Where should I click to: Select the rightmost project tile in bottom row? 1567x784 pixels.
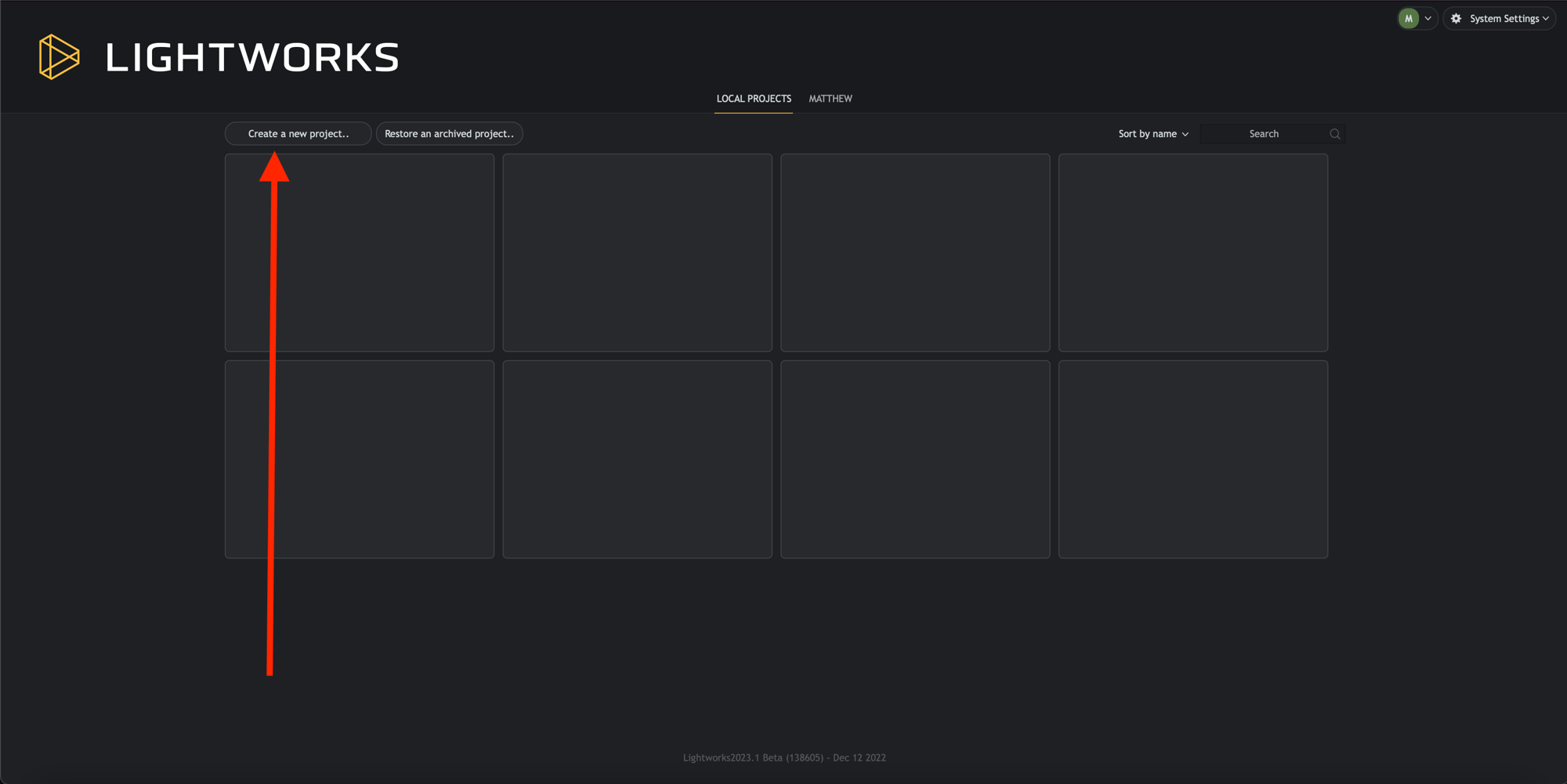[1193, 459]
